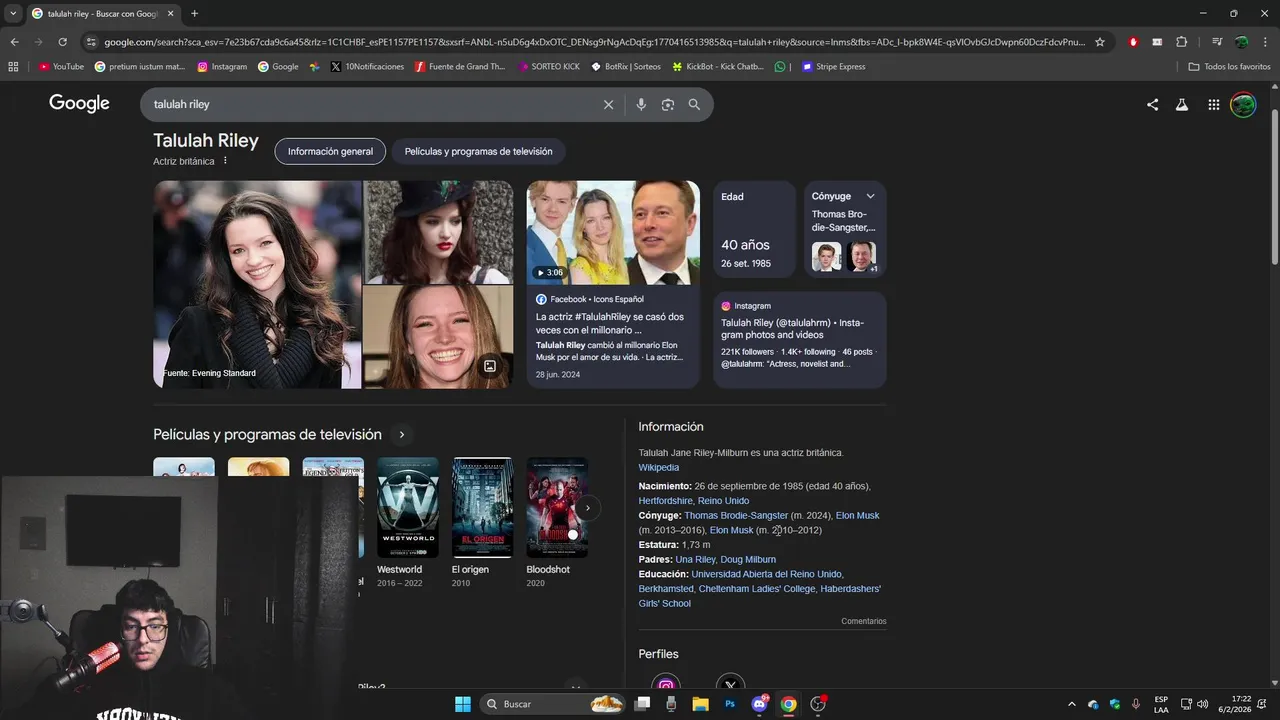Open the image viewer icon on photos
Viewport: 1280px width, 720px height.
(x=490, y=366)
